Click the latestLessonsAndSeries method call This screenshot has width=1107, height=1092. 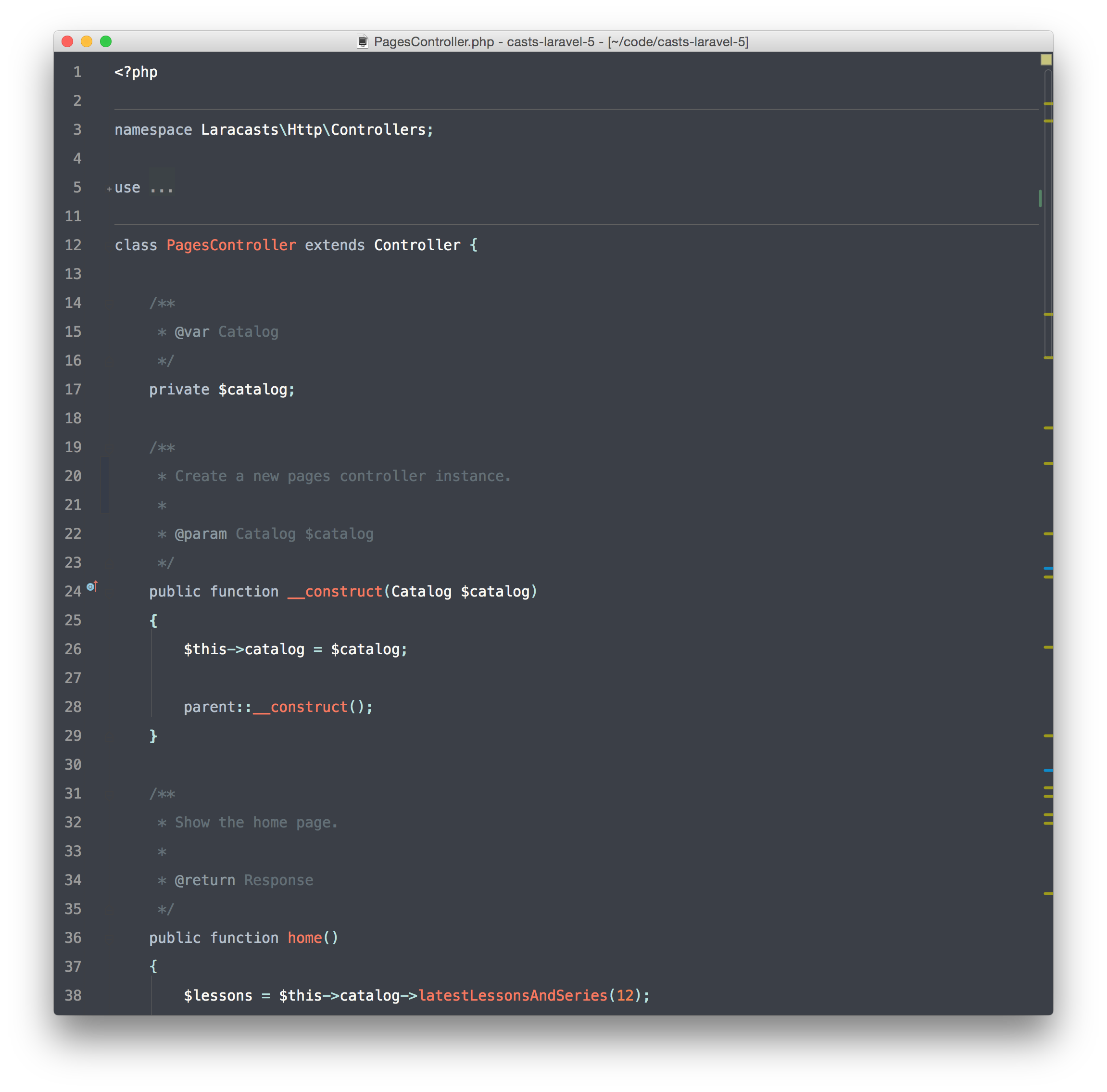(512, 996)
